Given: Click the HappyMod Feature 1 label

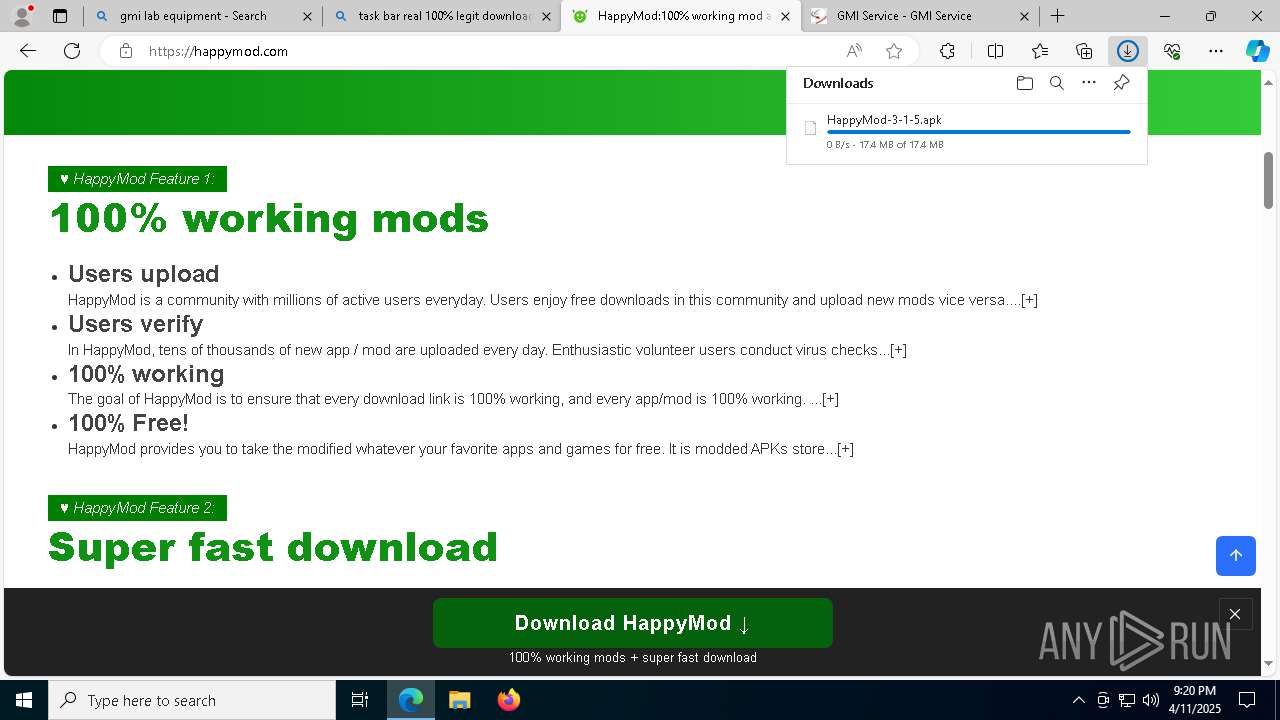Looking at the screenshot, I should tap(137, 179).
